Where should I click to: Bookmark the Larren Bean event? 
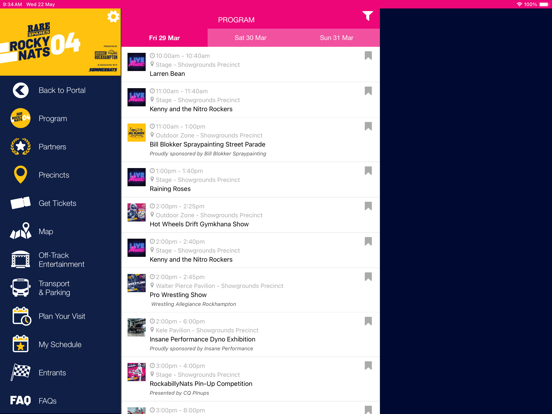pyautogui.click(x=368, y=56)
